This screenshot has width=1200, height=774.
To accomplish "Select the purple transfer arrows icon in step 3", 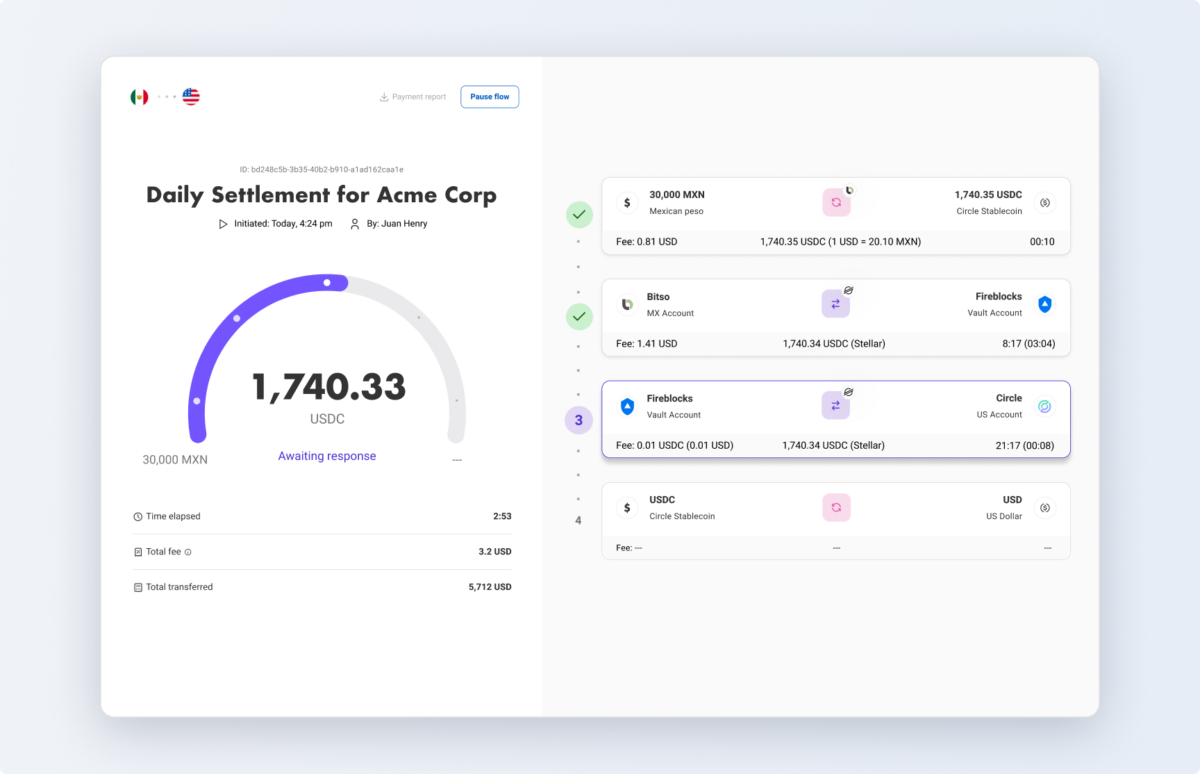I will click(x=836, y=405).
